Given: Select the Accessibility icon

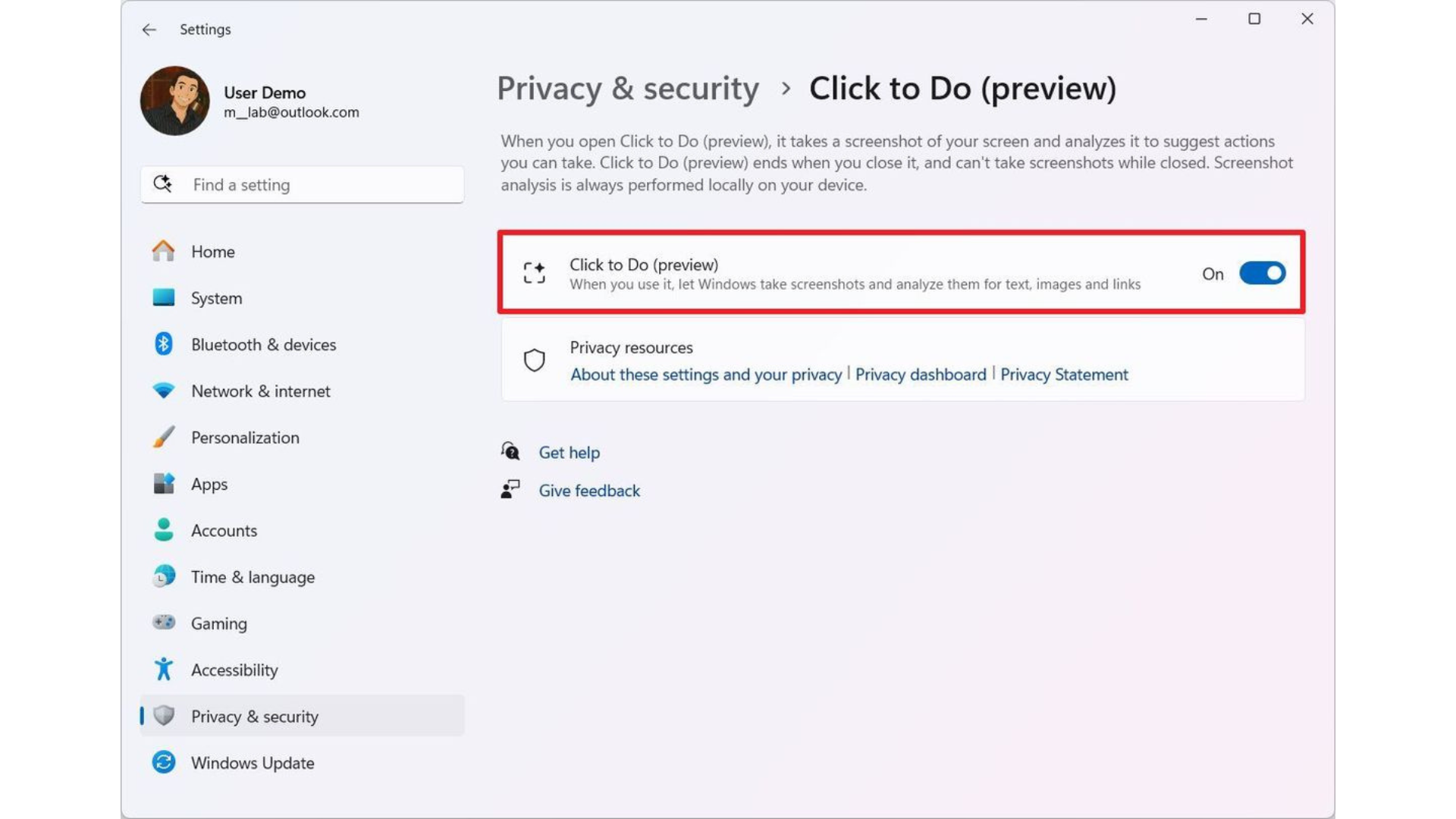Looking at the screenshot, I should pyautogui.click(x=163, y=669).
